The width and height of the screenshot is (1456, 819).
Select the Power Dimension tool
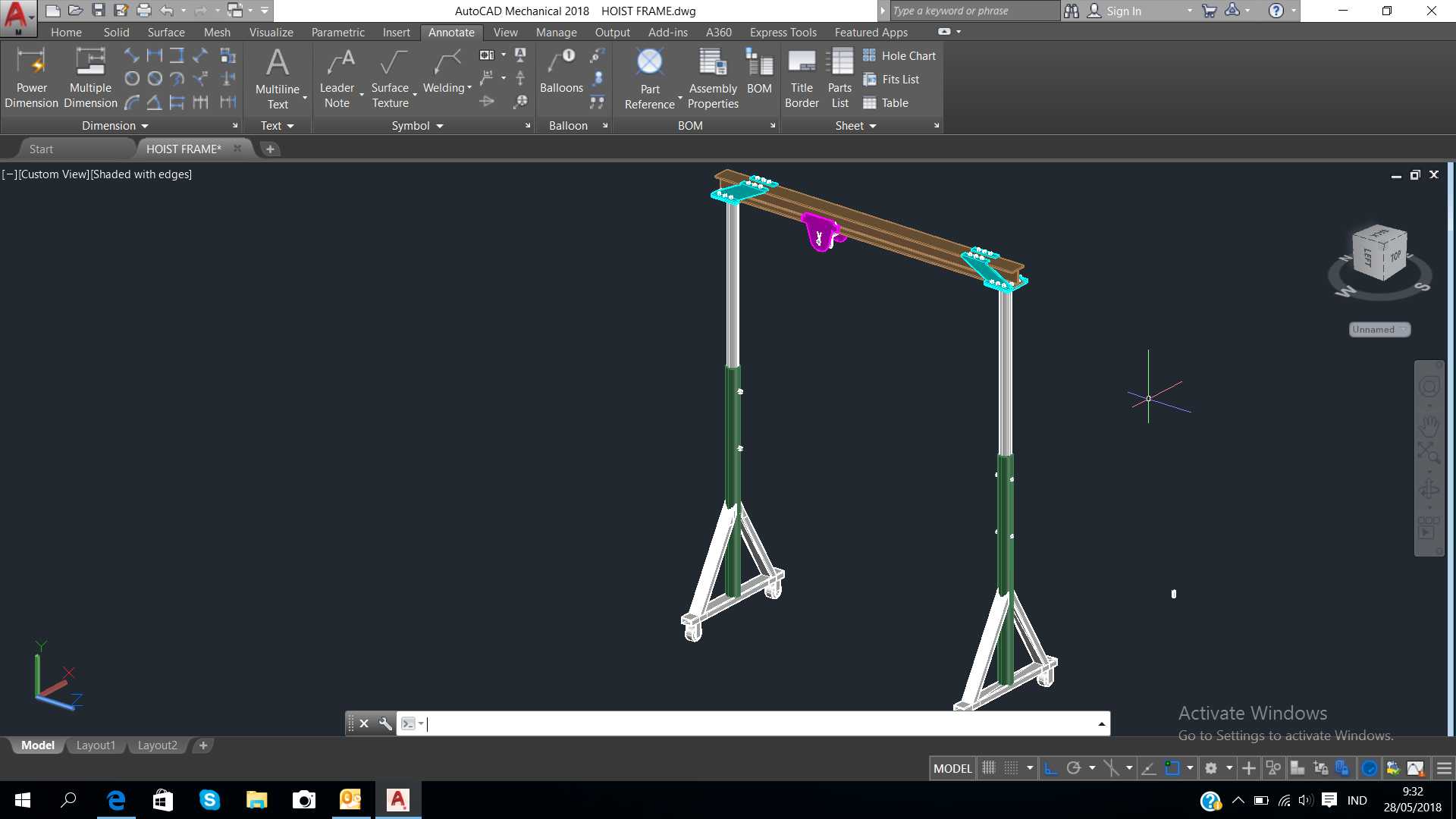31,78
